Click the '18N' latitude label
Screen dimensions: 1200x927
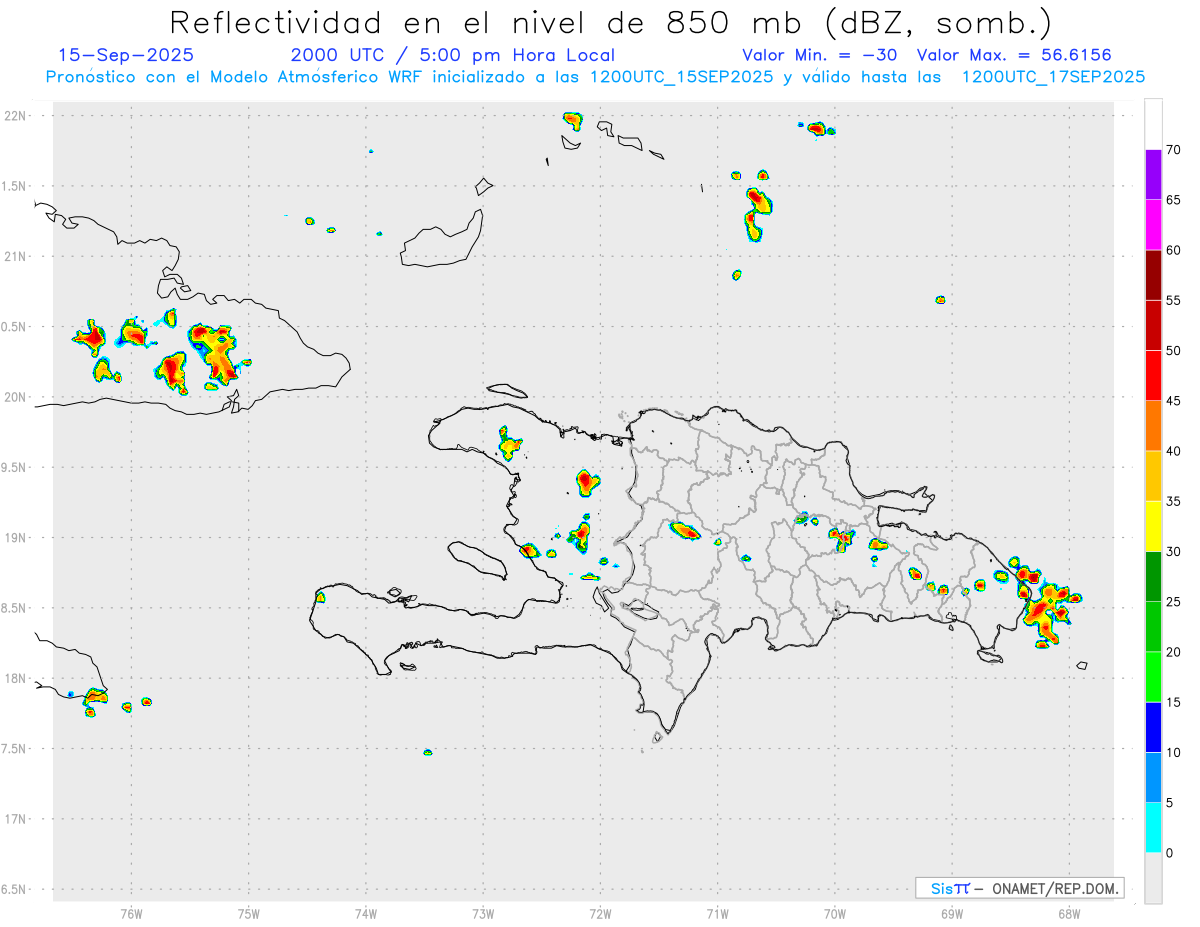pyautogui.click(x=17, y=679)
